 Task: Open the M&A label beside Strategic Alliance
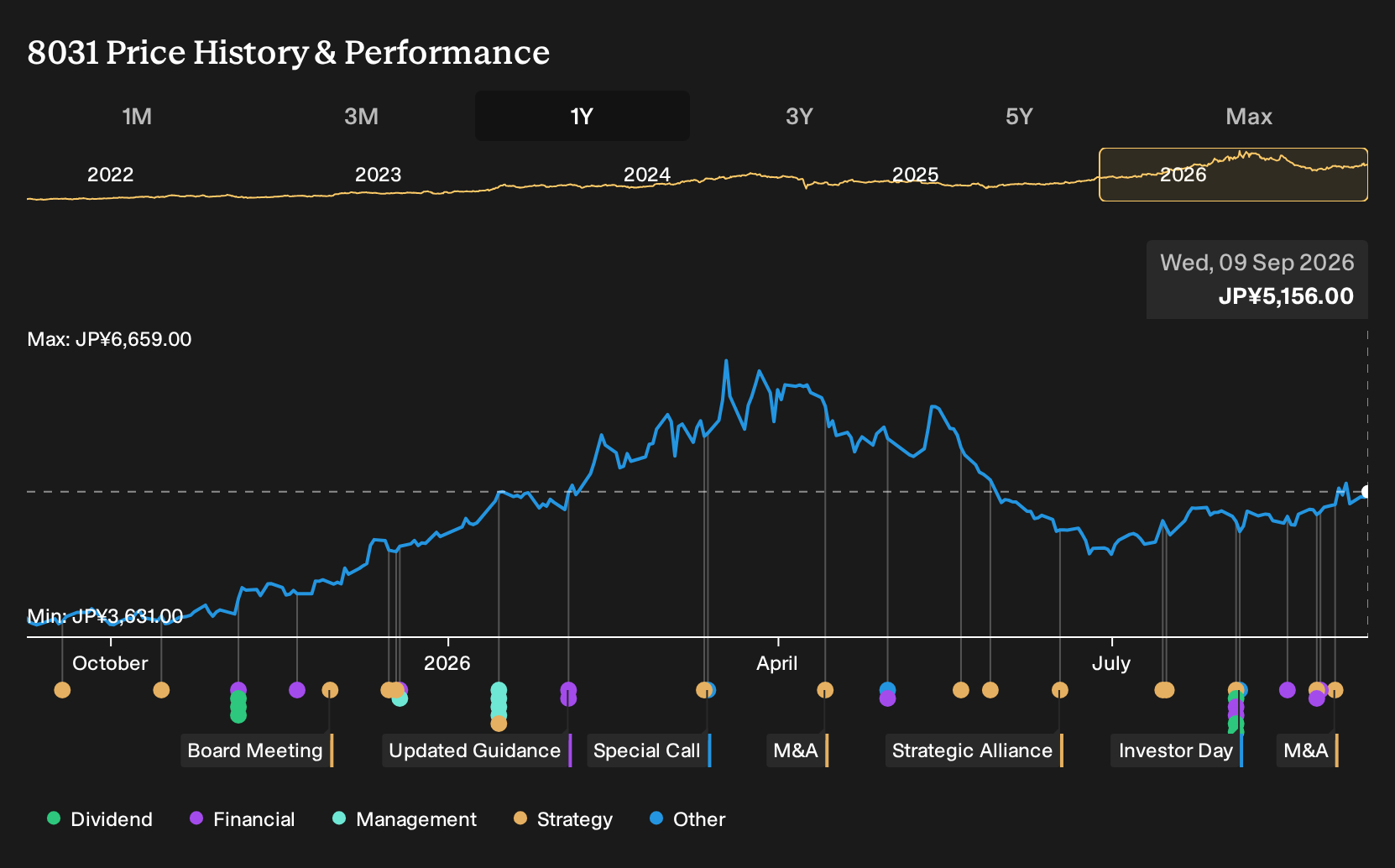tap(798, 750)
